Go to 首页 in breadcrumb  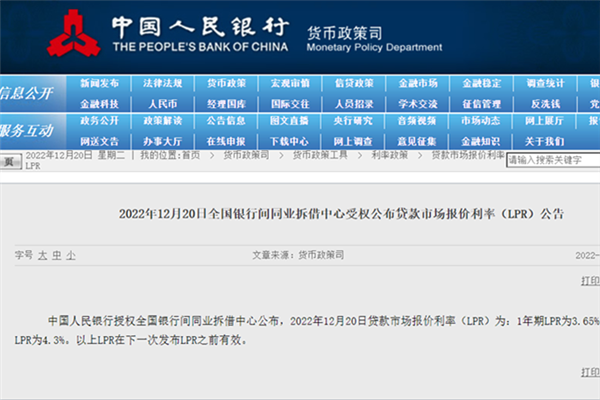coord(191,155)
